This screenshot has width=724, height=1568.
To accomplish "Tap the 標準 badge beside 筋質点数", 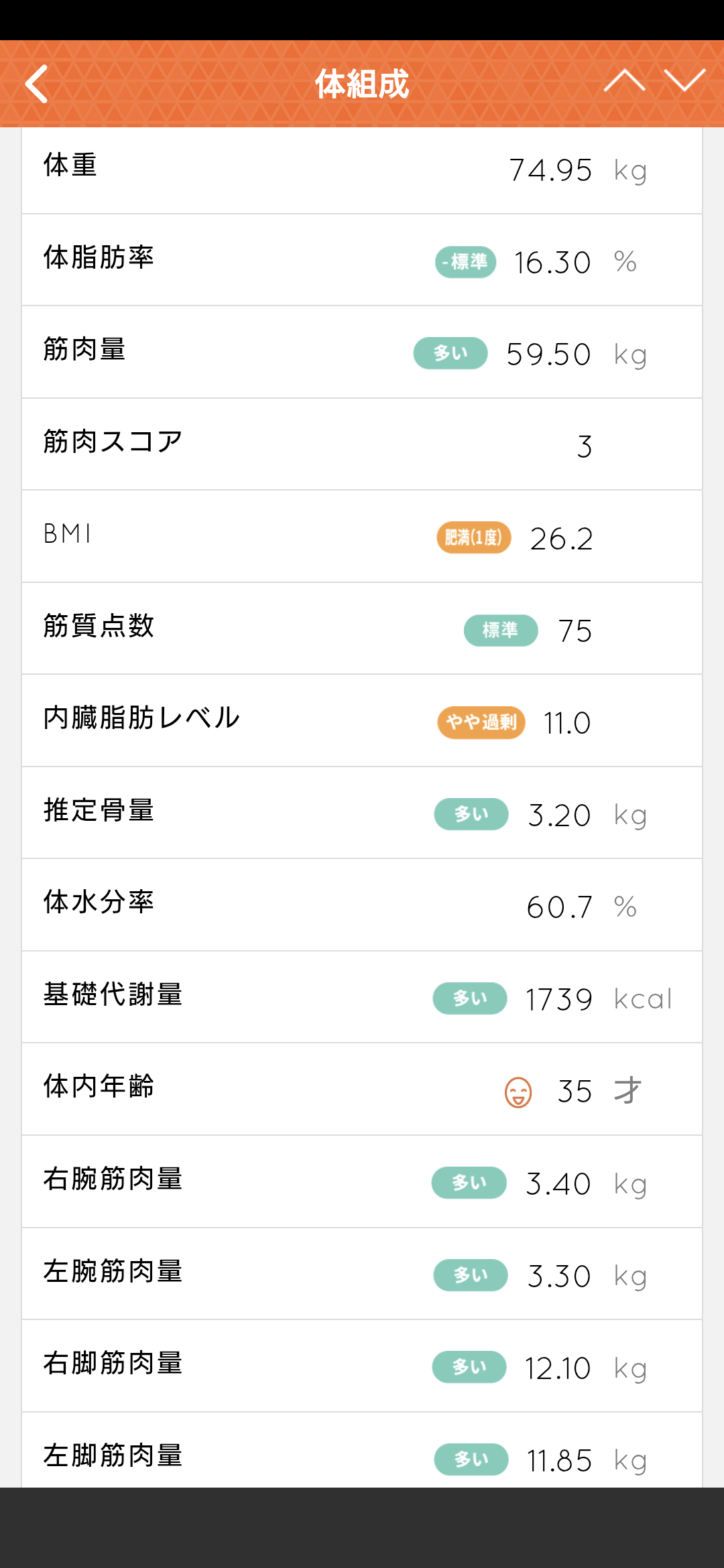I will tap(501, 631).
